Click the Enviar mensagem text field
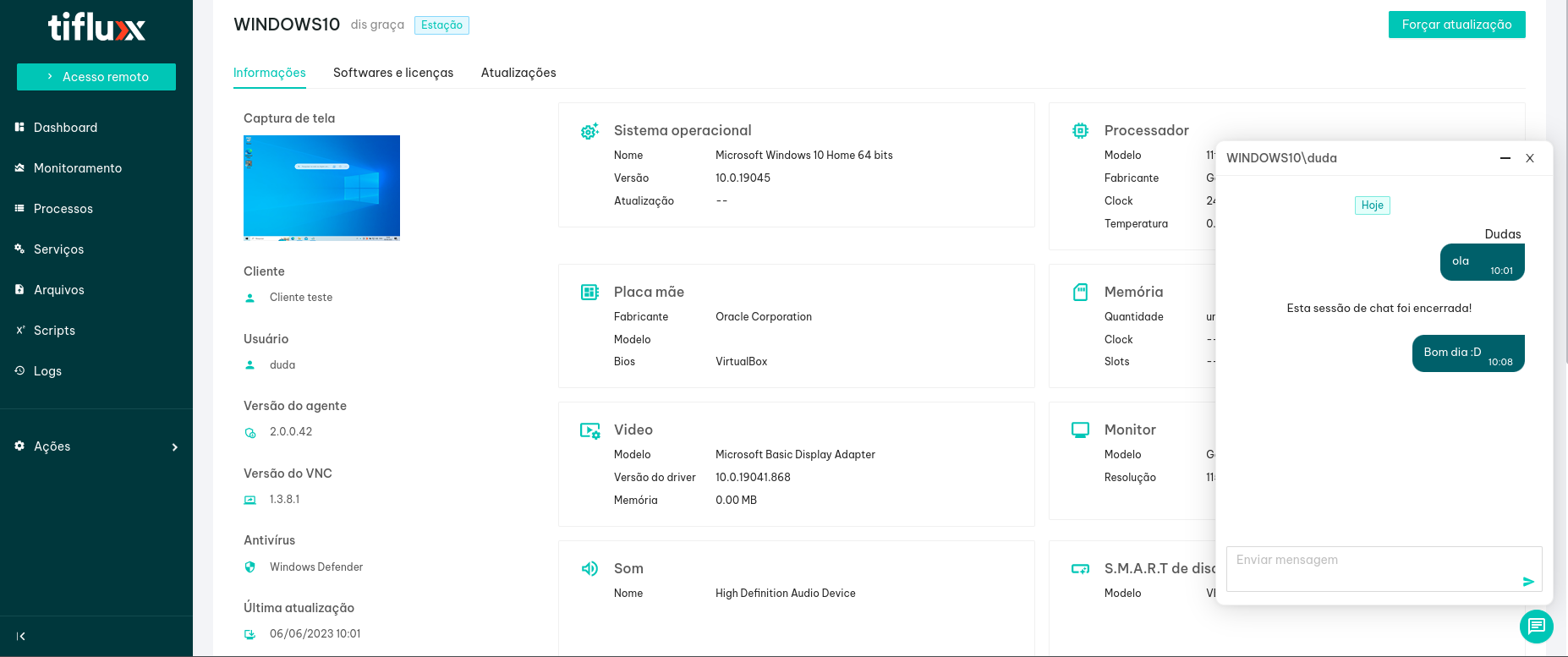 (x=1370, y=568)
